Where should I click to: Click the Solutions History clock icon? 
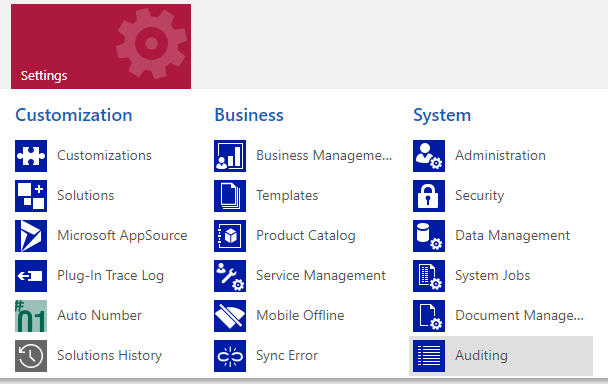(x=31, y=356)
